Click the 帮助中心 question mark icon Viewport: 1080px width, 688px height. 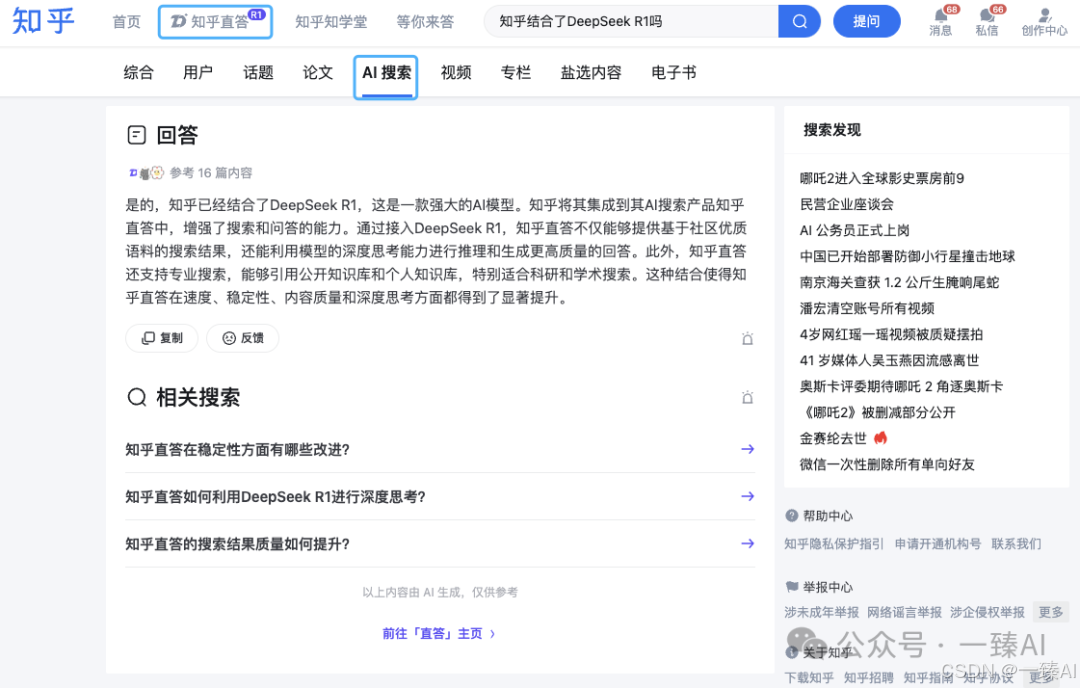(791, 515)
